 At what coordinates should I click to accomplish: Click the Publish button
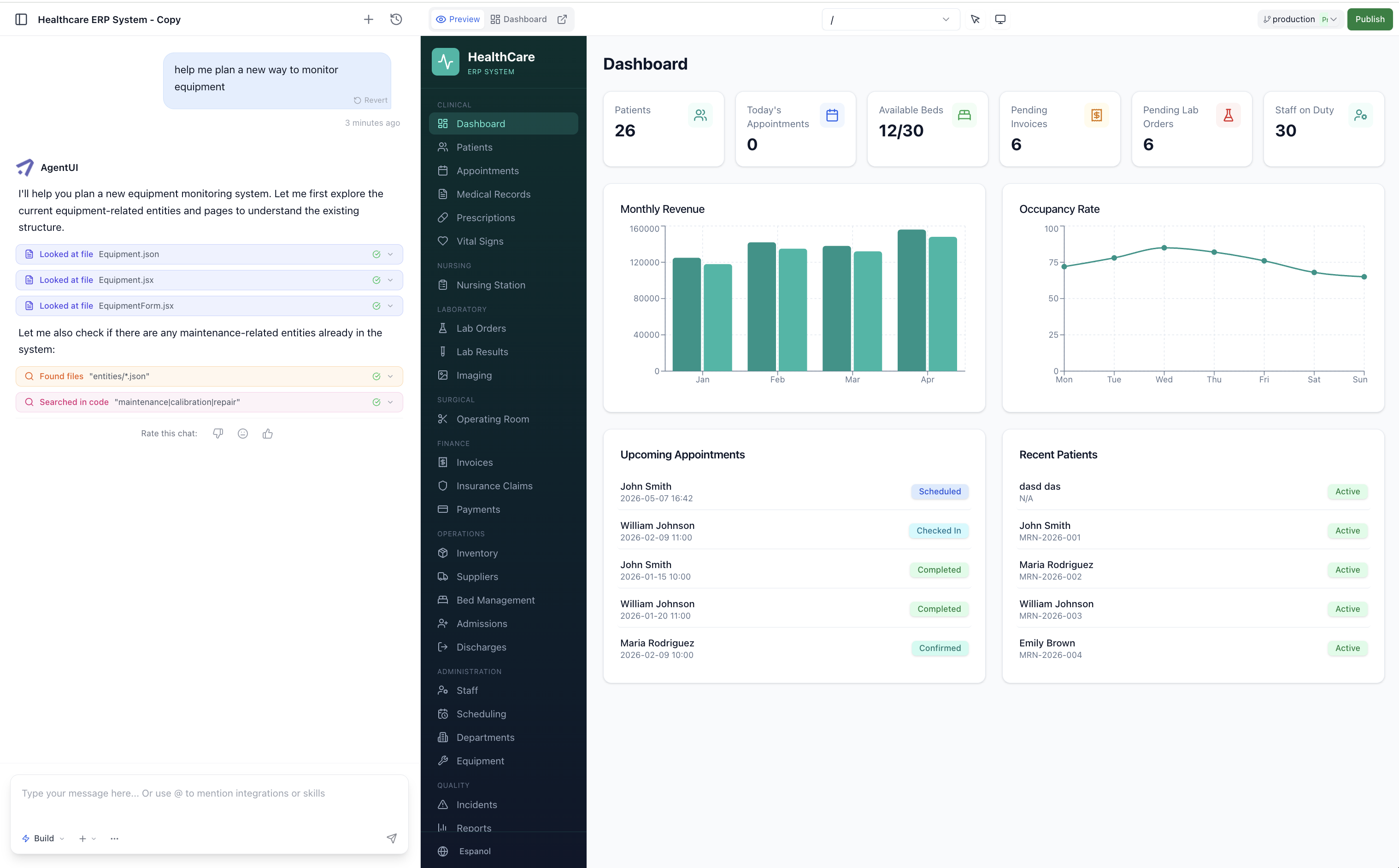[1370, 19]
